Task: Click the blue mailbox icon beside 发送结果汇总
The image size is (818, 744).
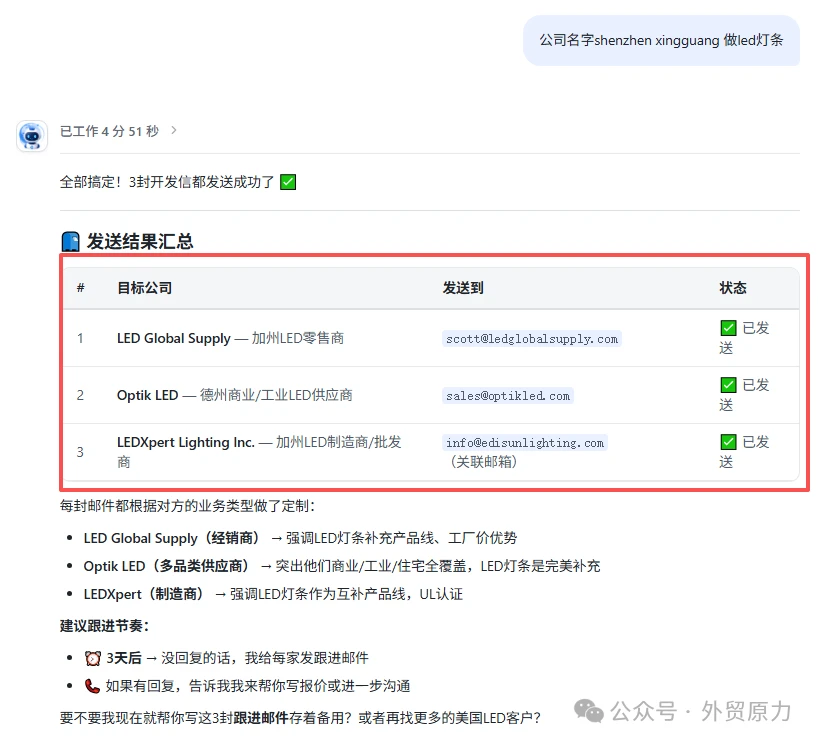Action: point(70,242)
